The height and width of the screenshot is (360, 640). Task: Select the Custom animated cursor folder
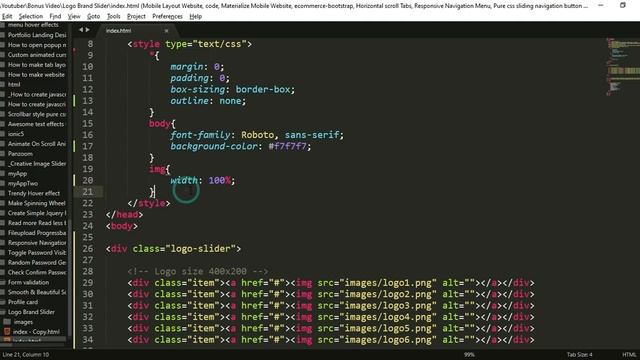(37, 55)
